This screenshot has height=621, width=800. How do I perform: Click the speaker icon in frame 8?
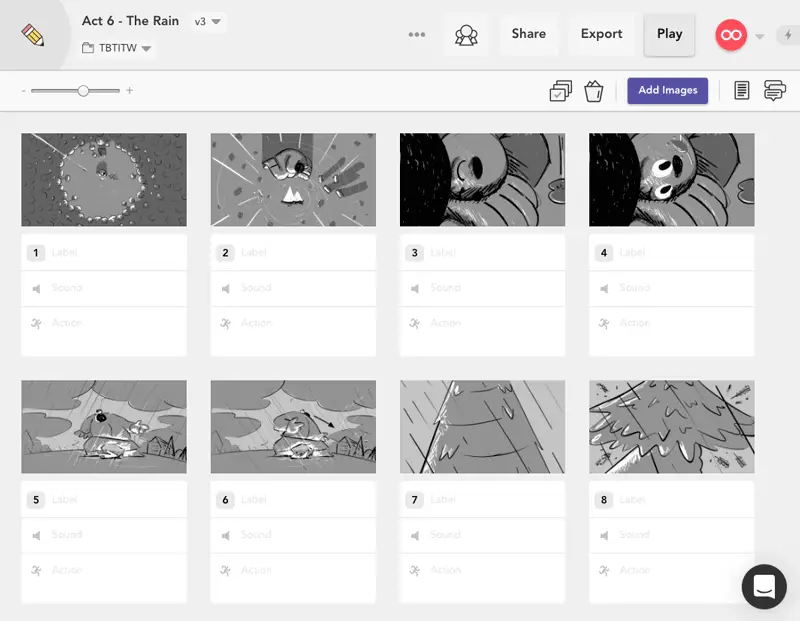pos(604,536)
